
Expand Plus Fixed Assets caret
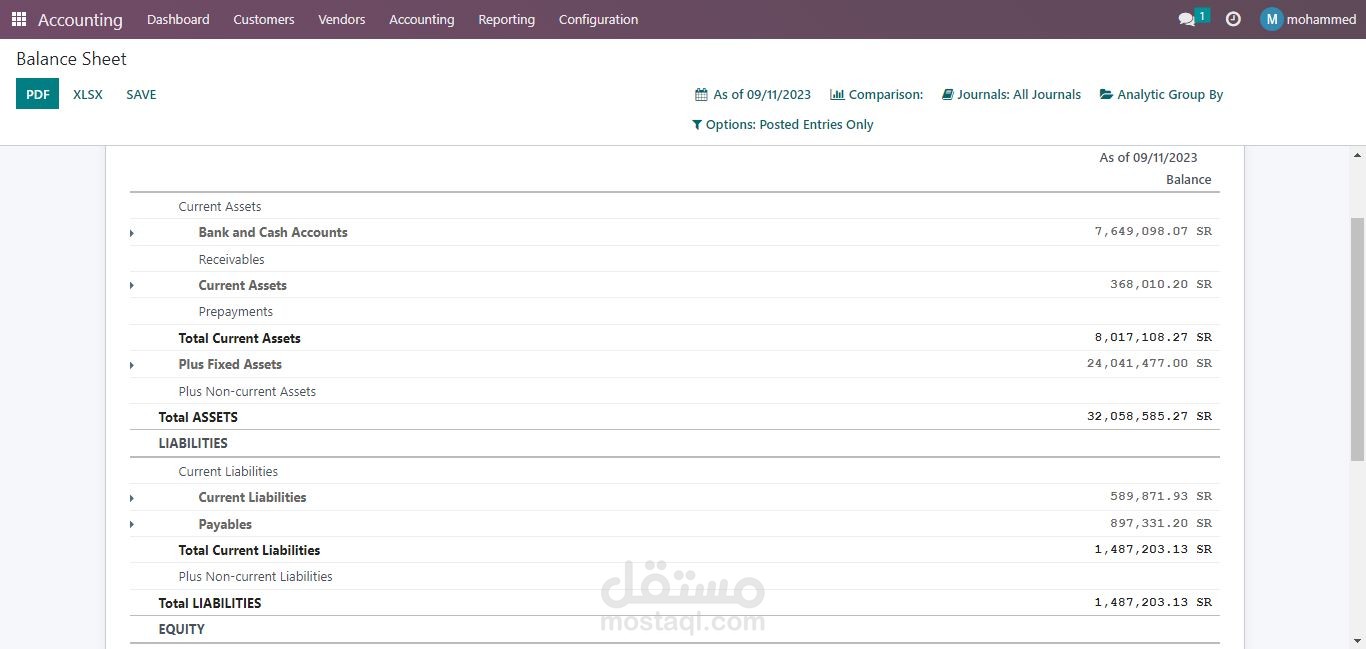pos(132,365)
